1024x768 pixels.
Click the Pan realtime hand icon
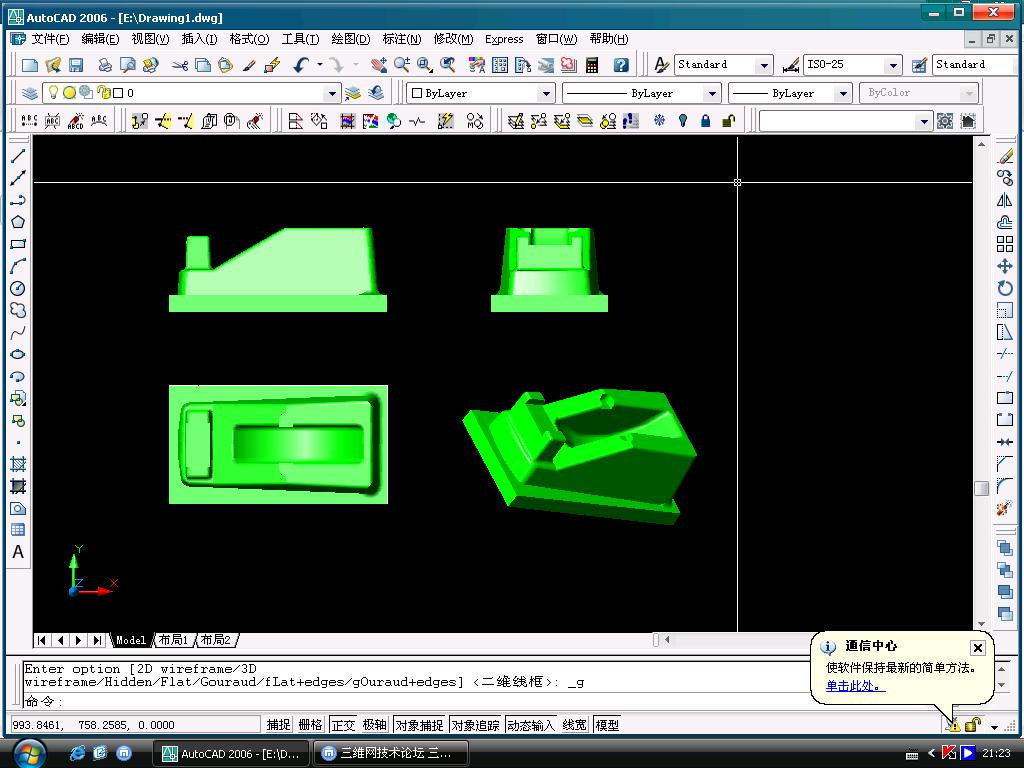click(379, 65)
